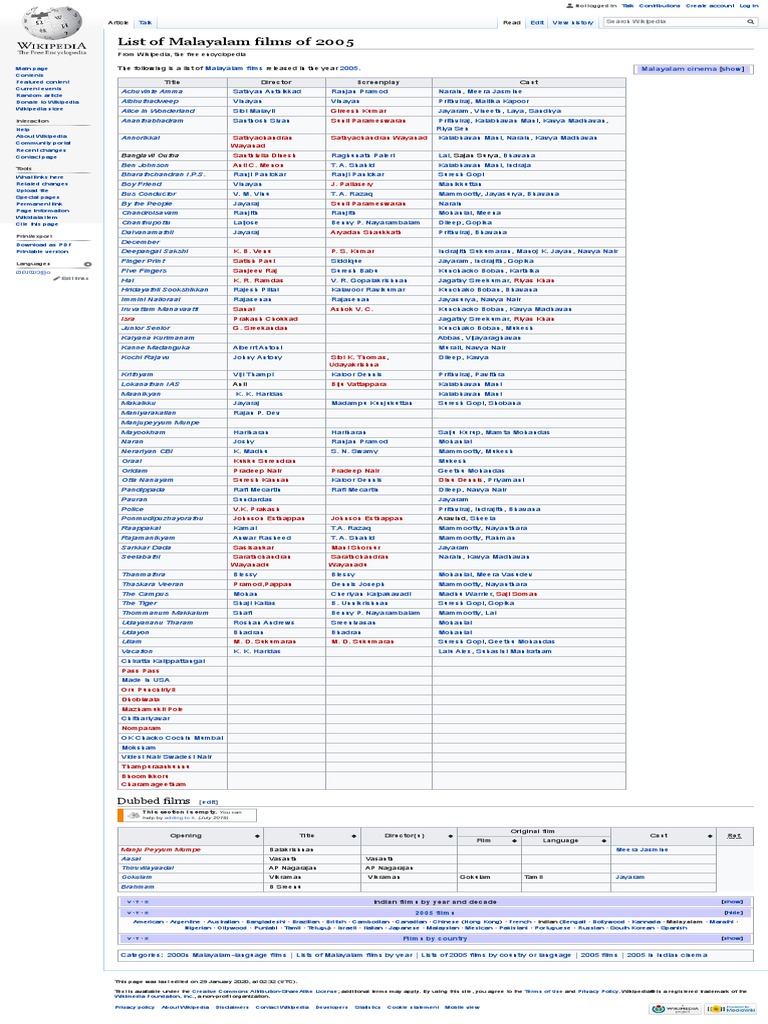
Task: Open Printable version link
Action: click(42, 251)
